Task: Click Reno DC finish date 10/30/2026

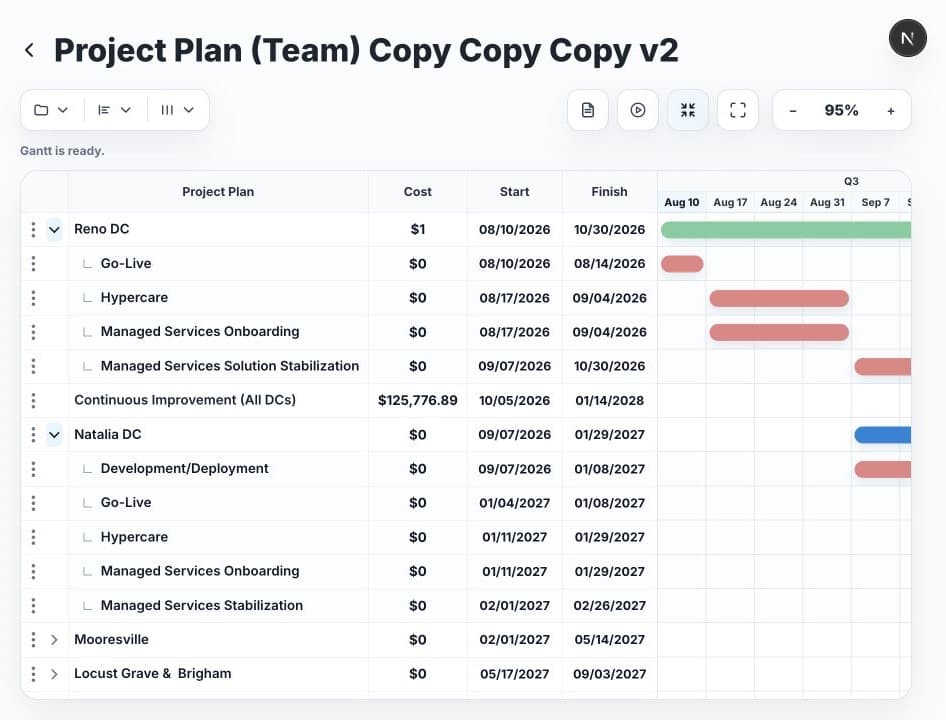Action: coord(609,229)
